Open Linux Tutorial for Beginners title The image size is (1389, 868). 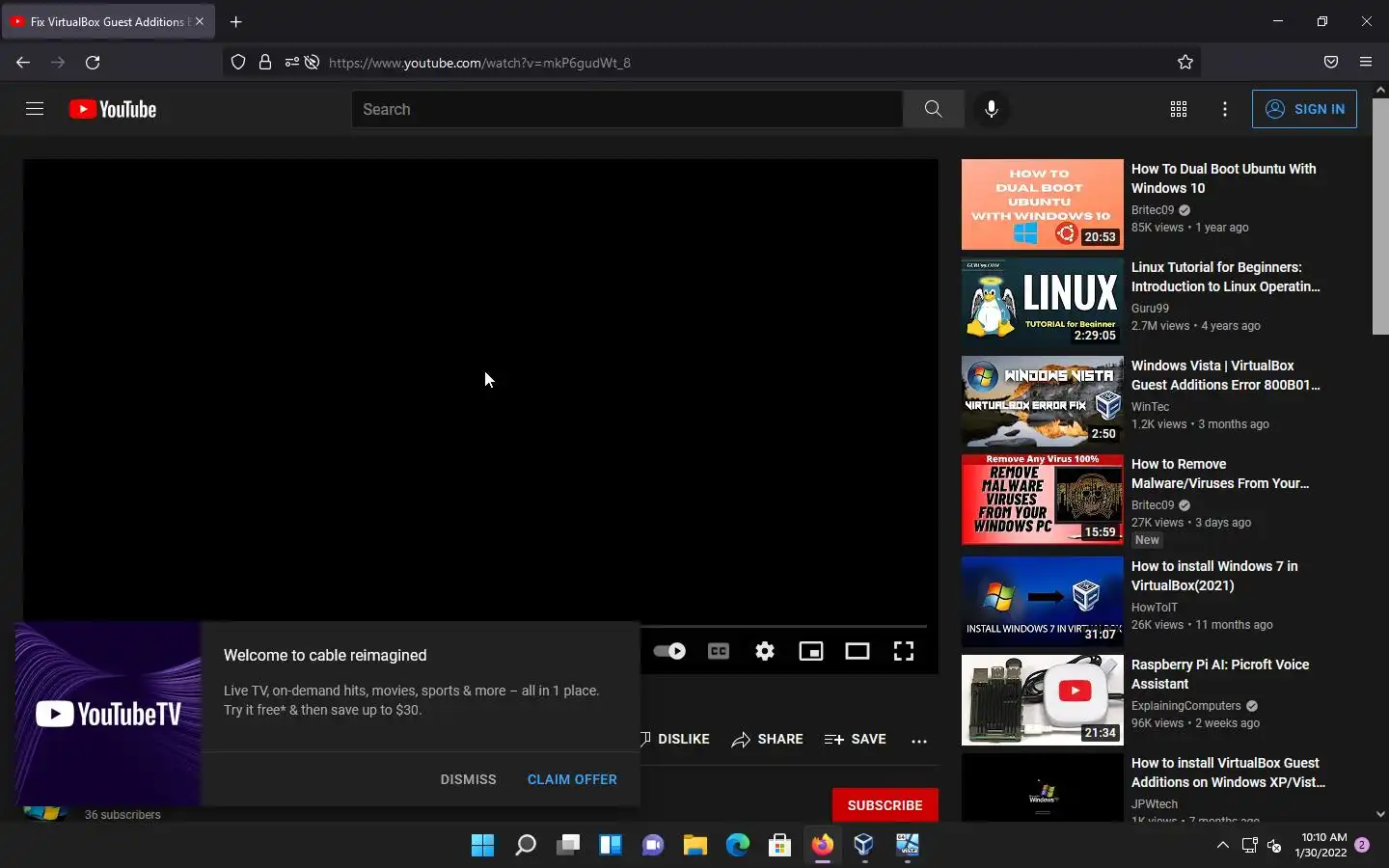click(x=1225, y=277)
